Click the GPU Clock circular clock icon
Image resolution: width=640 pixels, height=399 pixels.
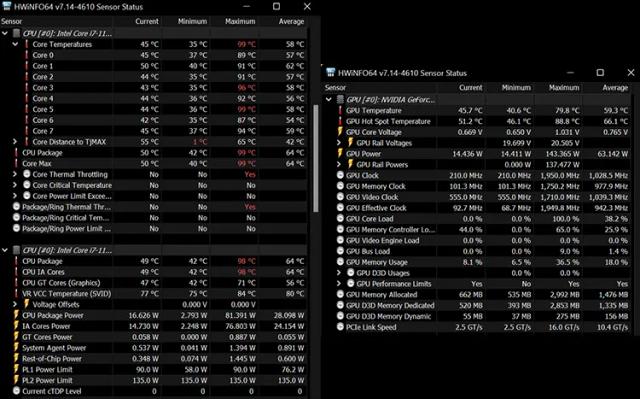click(x=340, y=175)
